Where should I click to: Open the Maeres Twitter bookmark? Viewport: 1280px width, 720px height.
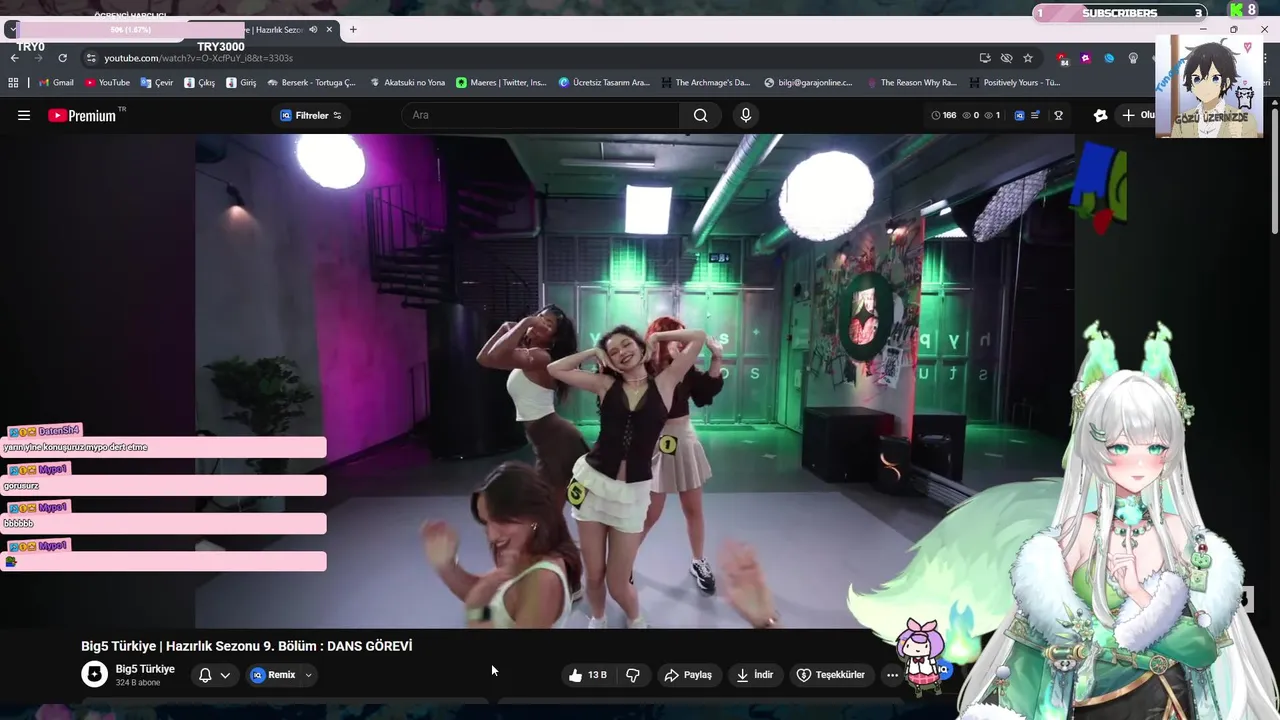click(502, 83)
